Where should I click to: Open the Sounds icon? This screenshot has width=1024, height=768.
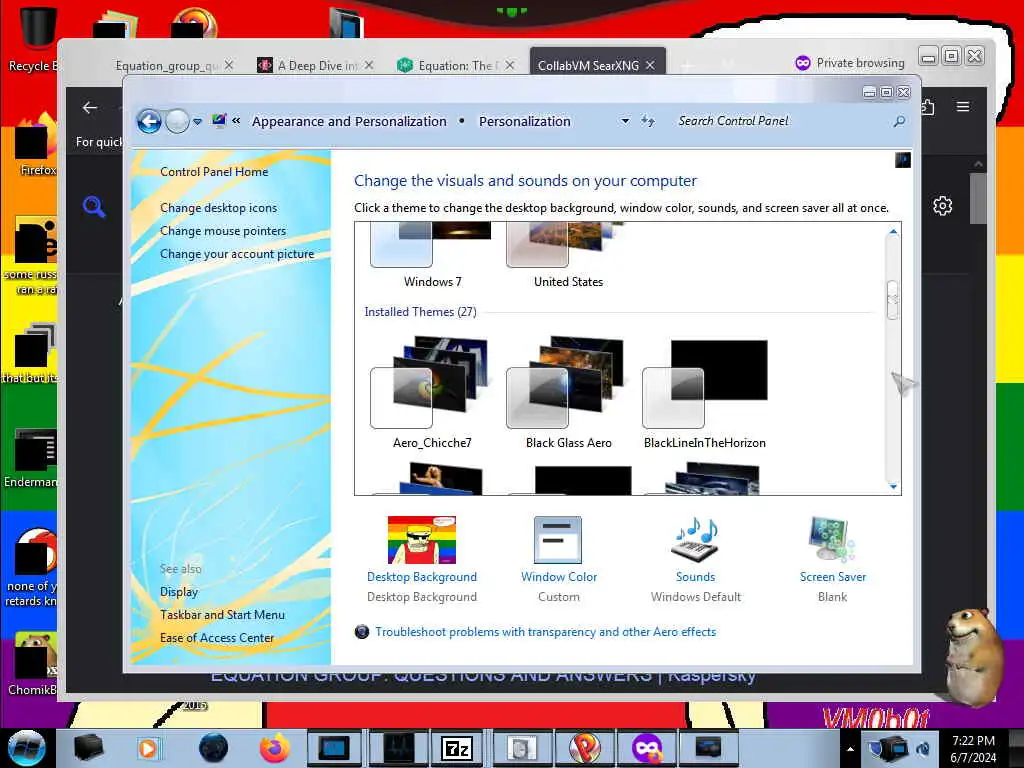tap(695, 540)
